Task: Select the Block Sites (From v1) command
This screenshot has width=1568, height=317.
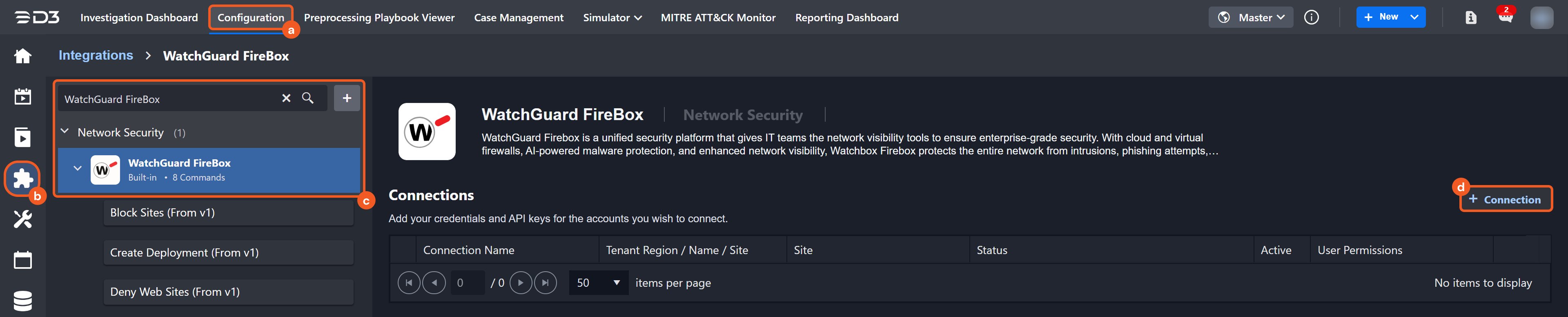Action: pyautogui.click(x=228, y=213)
